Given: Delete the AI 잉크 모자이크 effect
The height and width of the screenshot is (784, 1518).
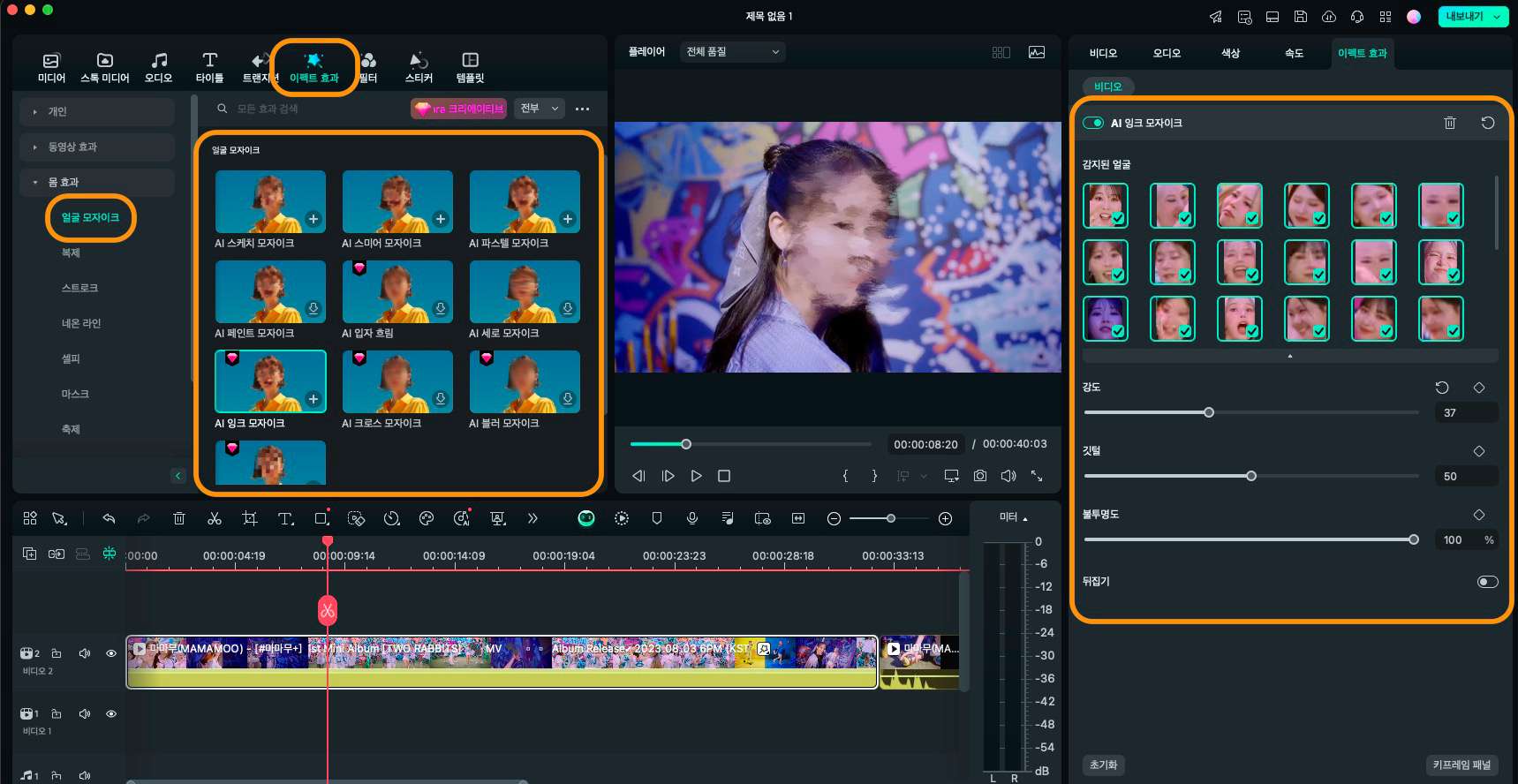Looking at the screenshot, I should 1450,123.
